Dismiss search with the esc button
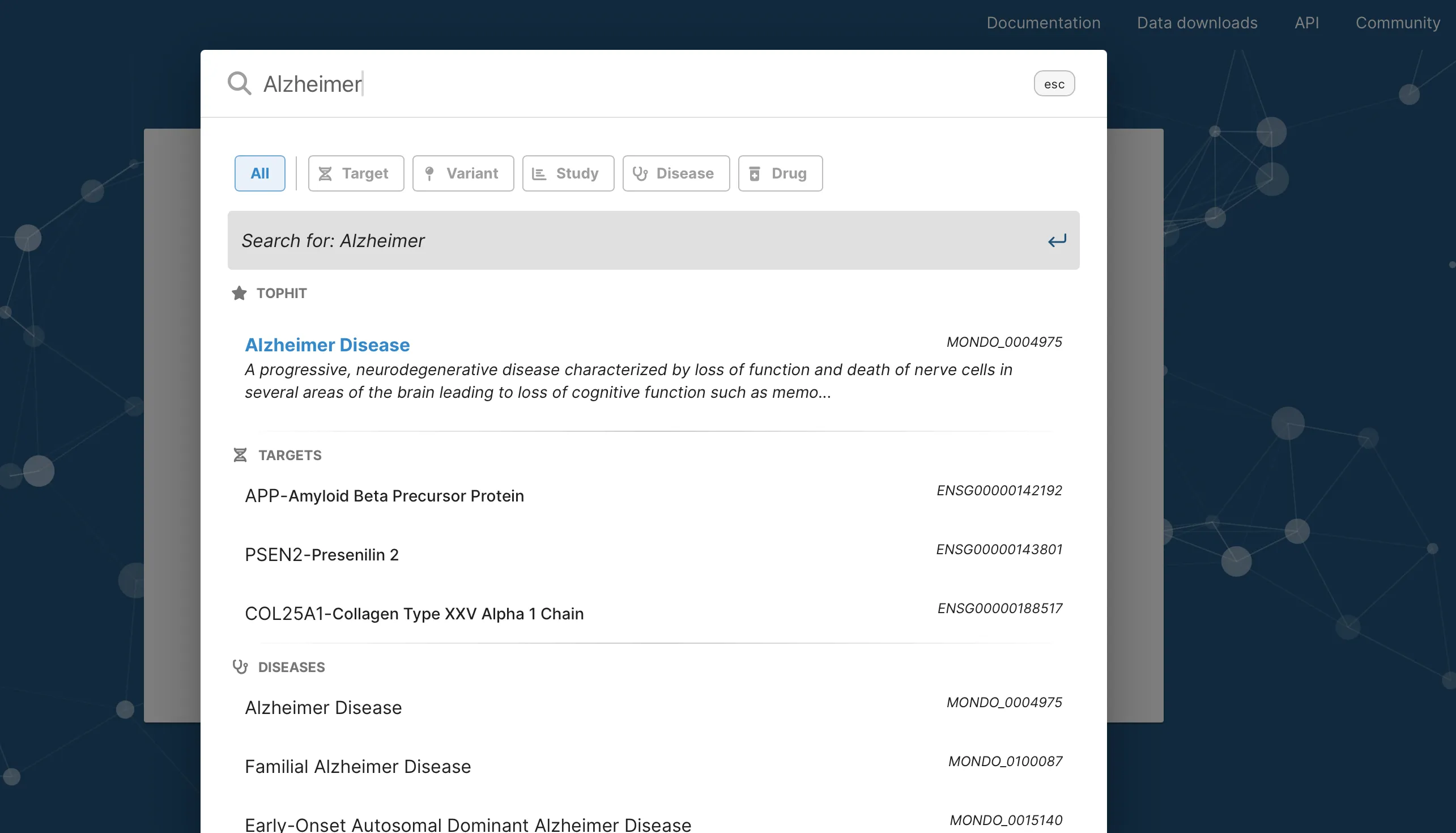 [x=1054, y=83]
